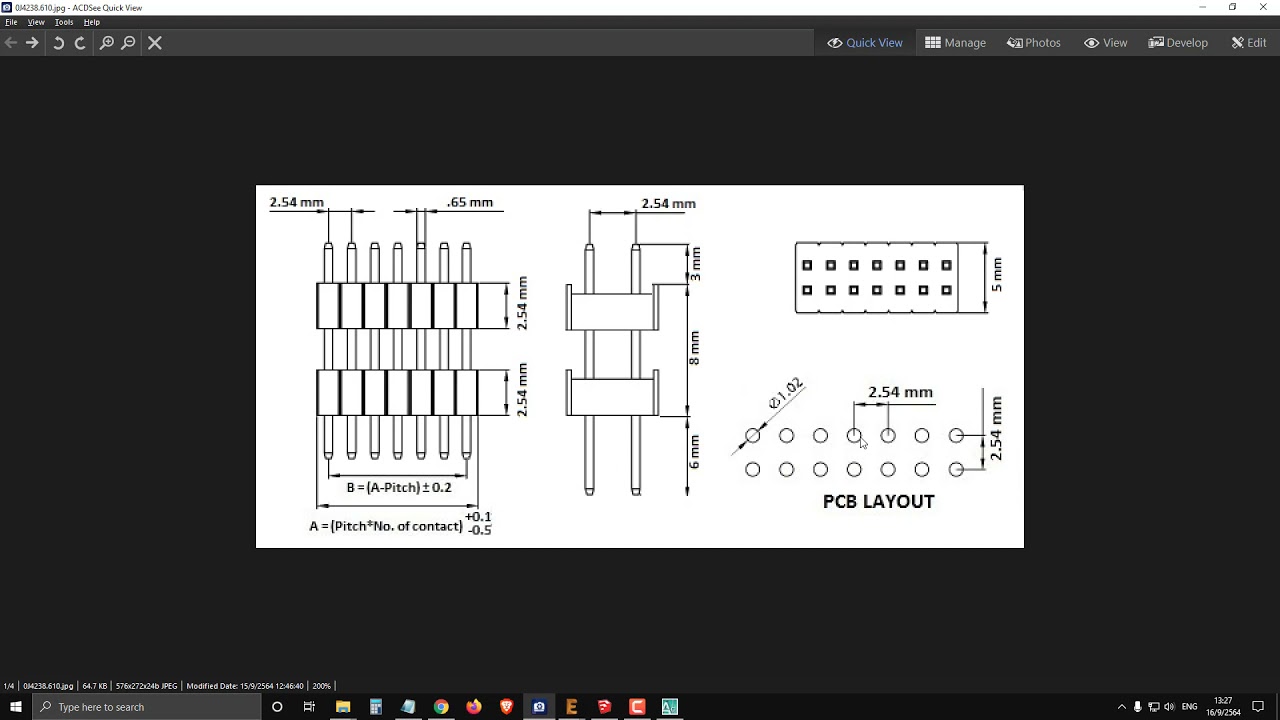Screen dimensions: 1280x720
Task: Change the ENG input language
Action: point(1190,707)
